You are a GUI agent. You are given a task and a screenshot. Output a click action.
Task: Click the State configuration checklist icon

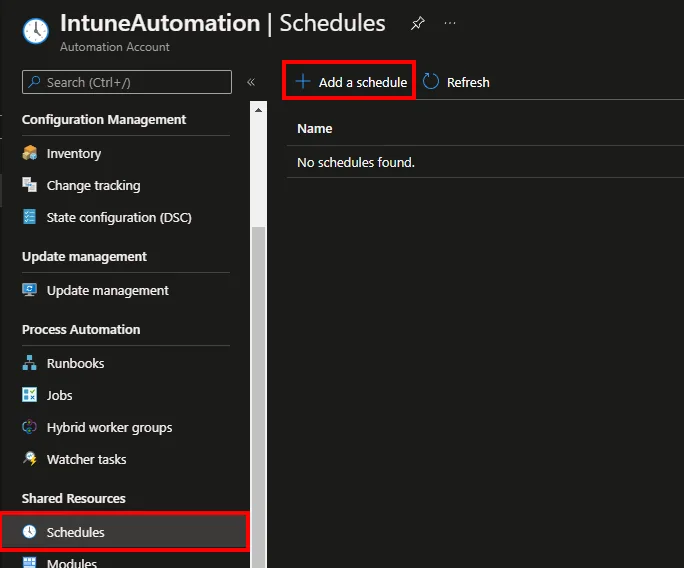pos(29,216)
